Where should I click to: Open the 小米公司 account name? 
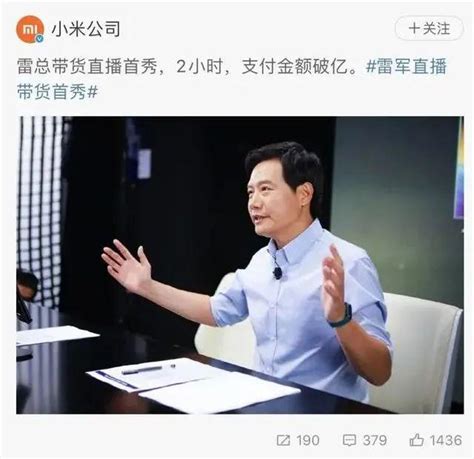(x=86, y=29)
